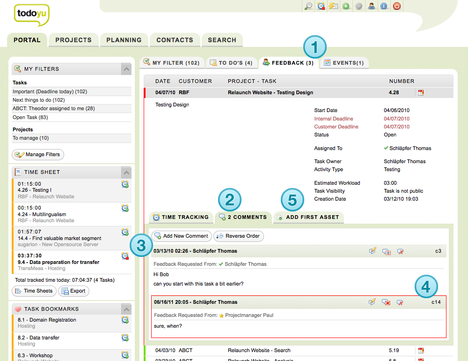Stop tracking on 9.4 - Data preparation for transfer
Viewport: 468px width, 361px height.
[x=125, y=256]
